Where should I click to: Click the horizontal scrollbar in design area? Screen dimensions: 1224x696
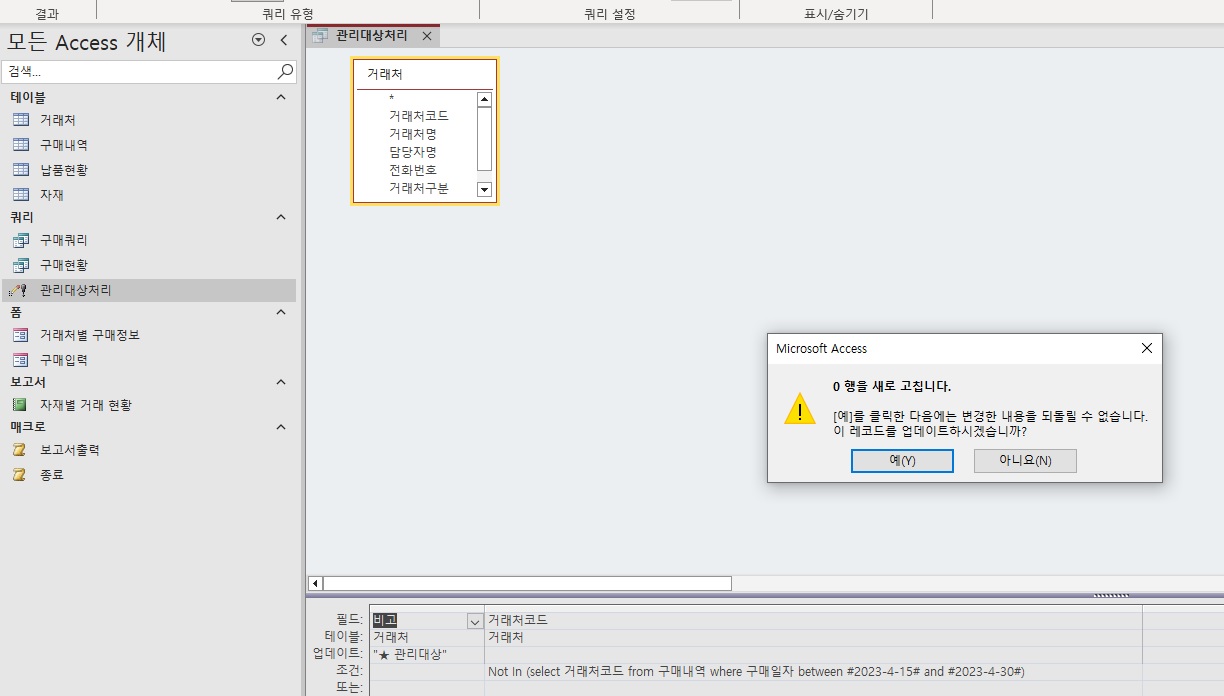[527, 583]
